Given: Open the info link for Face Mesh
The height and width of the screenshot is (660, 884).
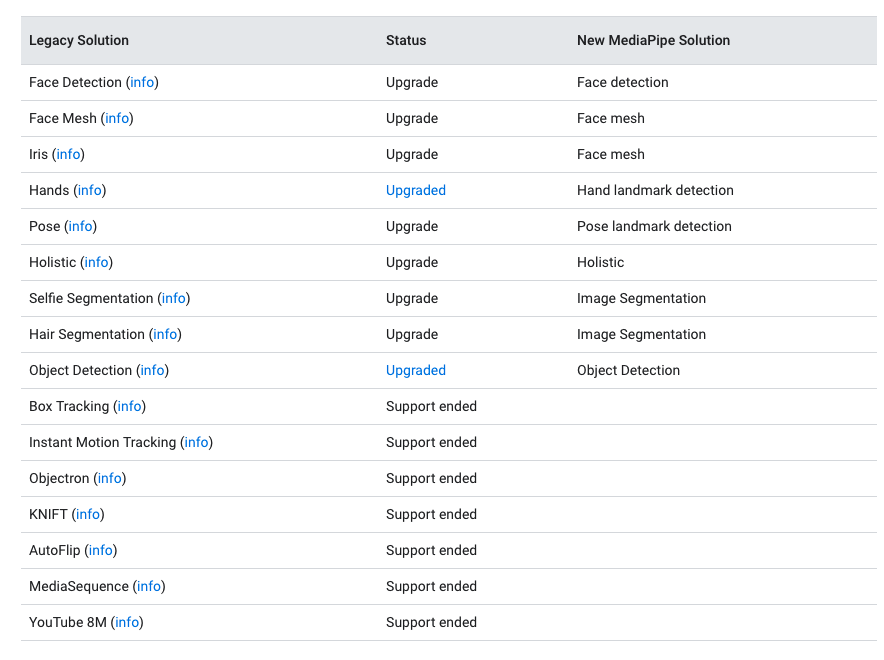Looking at the screenshot, I should [117, 118].
